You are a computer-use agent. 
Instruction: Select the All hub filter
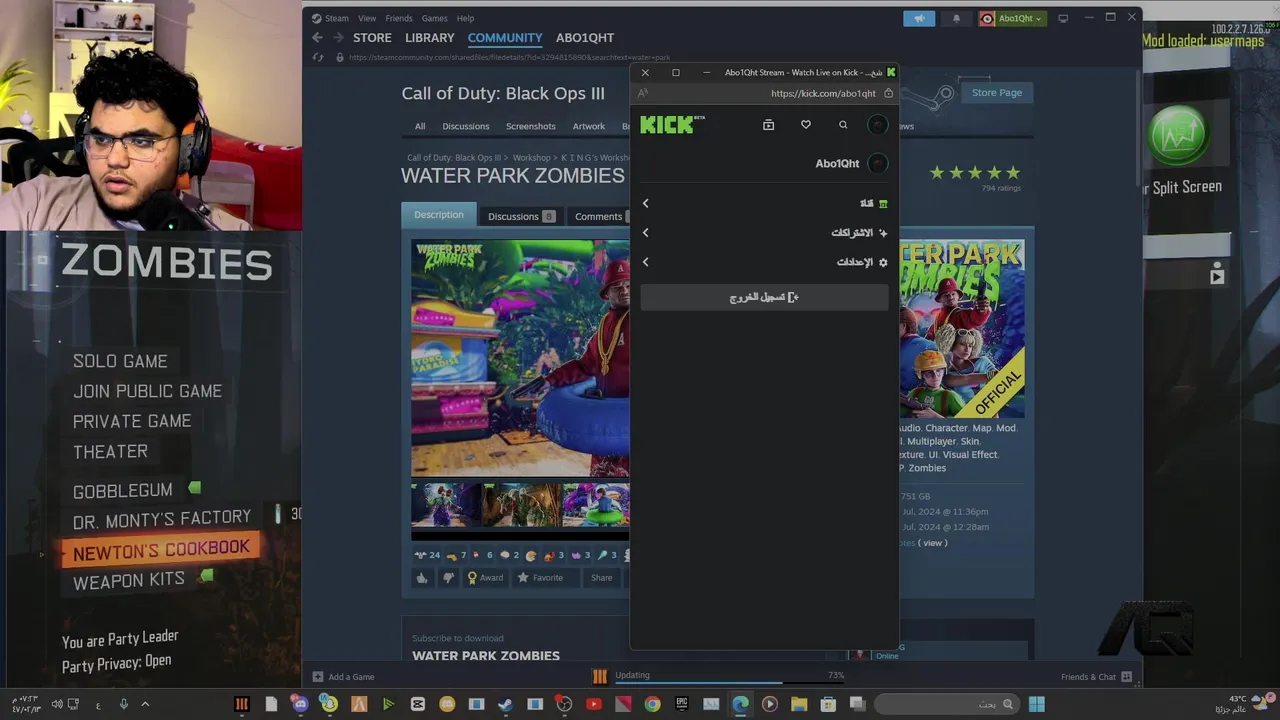[x=420, y=126]
